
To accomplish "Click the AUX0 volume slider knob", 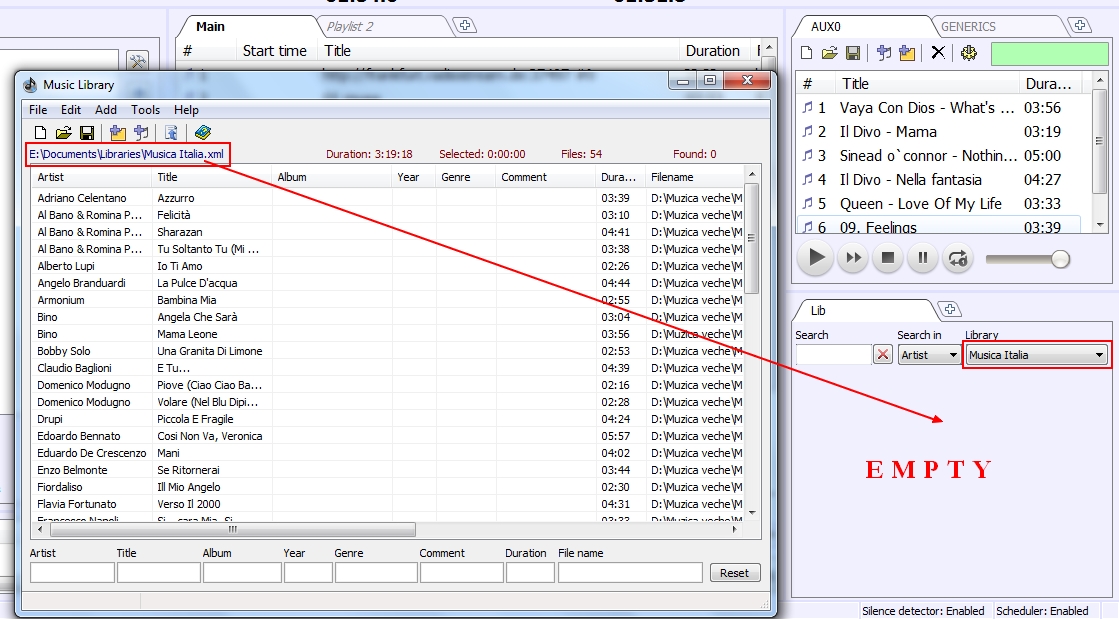I will (x=1060, y=259).
